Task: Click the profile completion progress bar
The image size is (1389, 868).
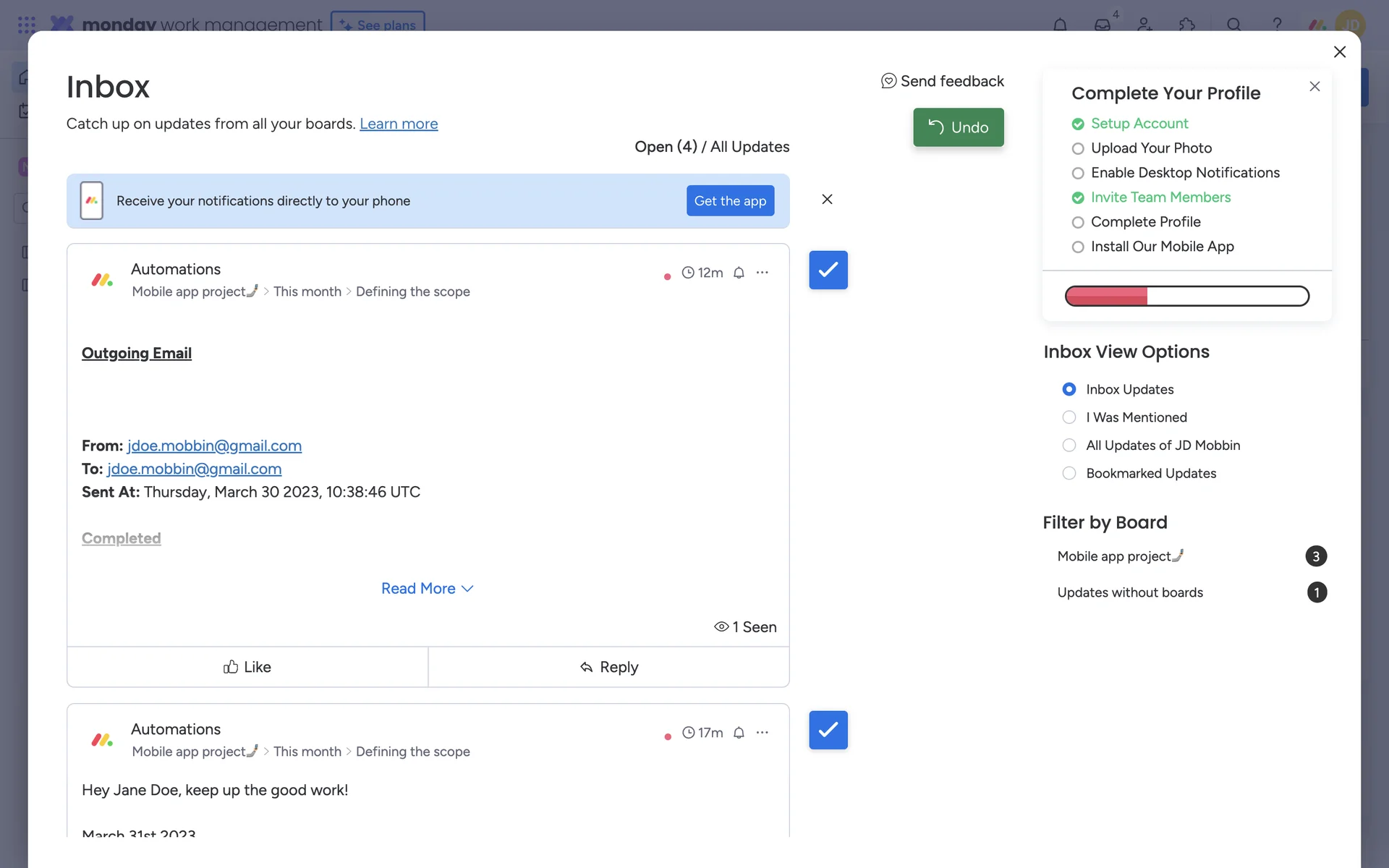Action: (x=1186, y=296)
